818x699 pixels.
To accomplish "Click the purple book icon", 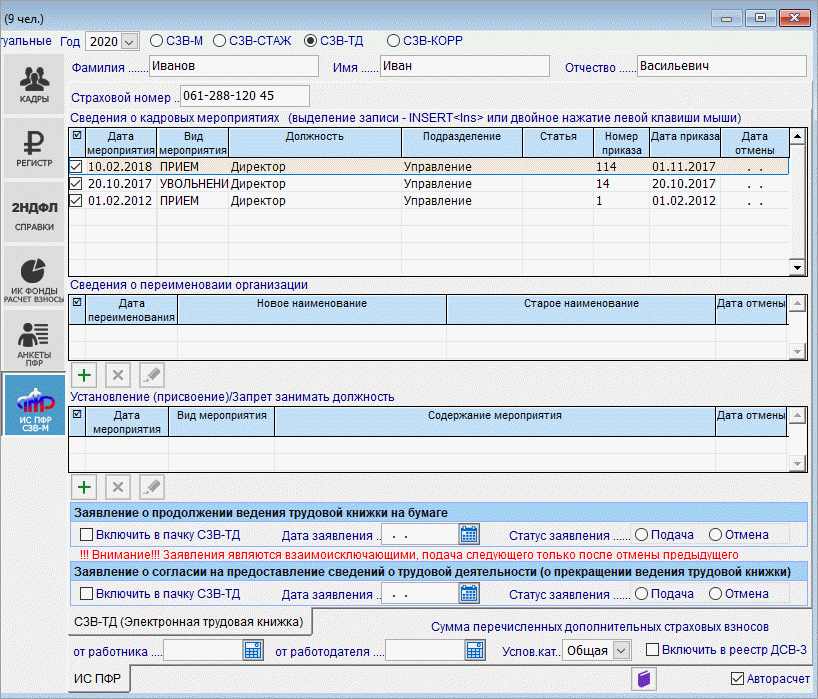I will point(644,679).
